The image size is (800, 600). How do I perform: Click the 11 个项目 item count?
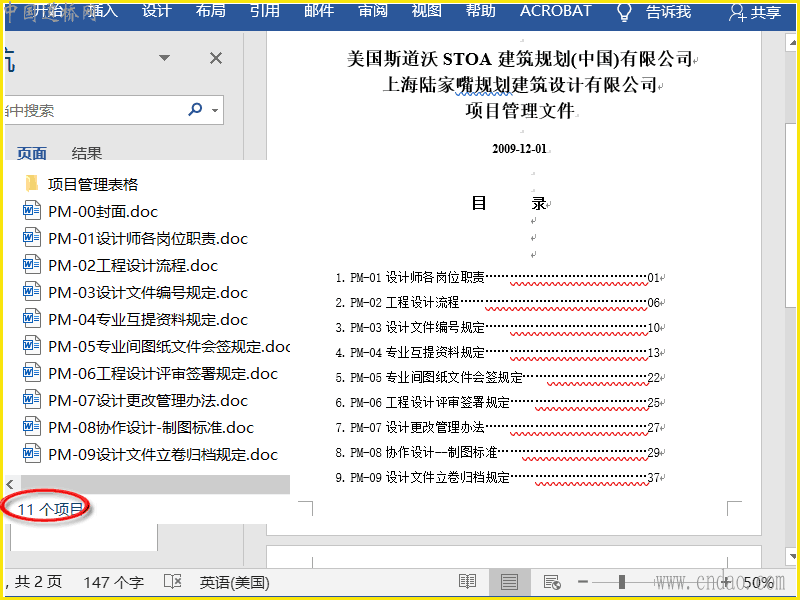tap(50, 509)
